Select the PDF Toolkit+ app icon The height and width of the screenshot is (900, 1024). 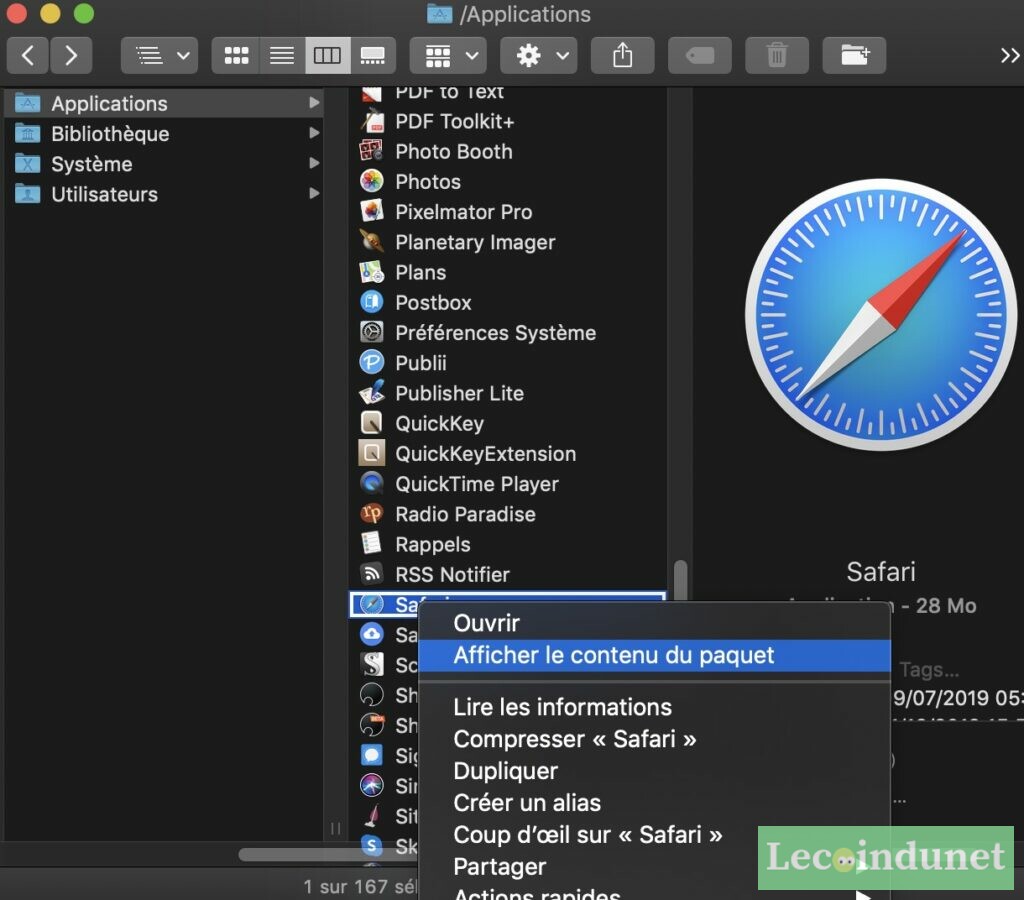[x=372, y=121]
